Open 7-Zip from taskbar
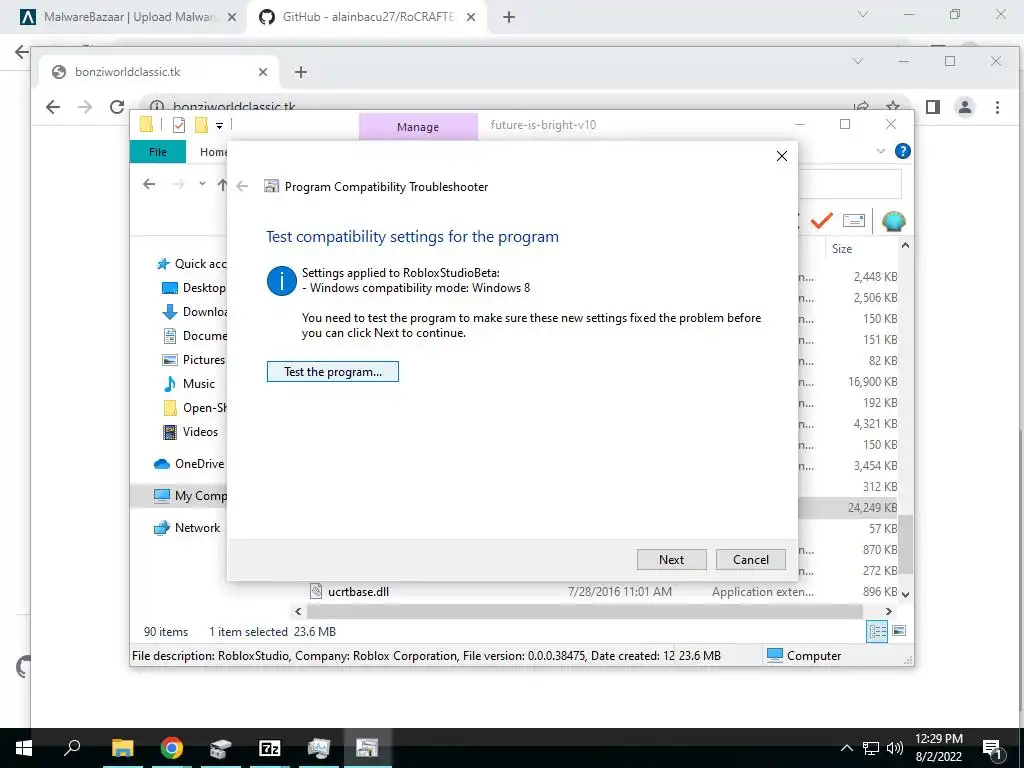The height and width of the screenshot is (768, 1024). click(270, 748)
